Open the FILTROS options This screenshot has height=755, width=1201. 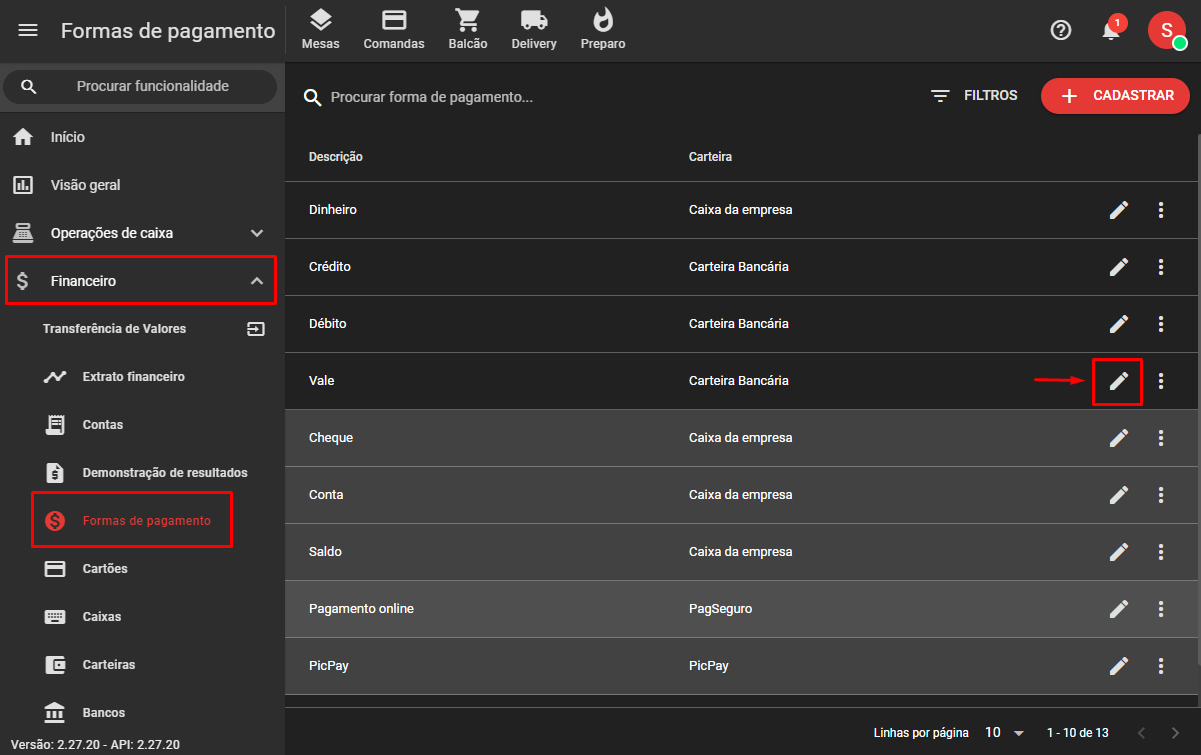point(974,96)
